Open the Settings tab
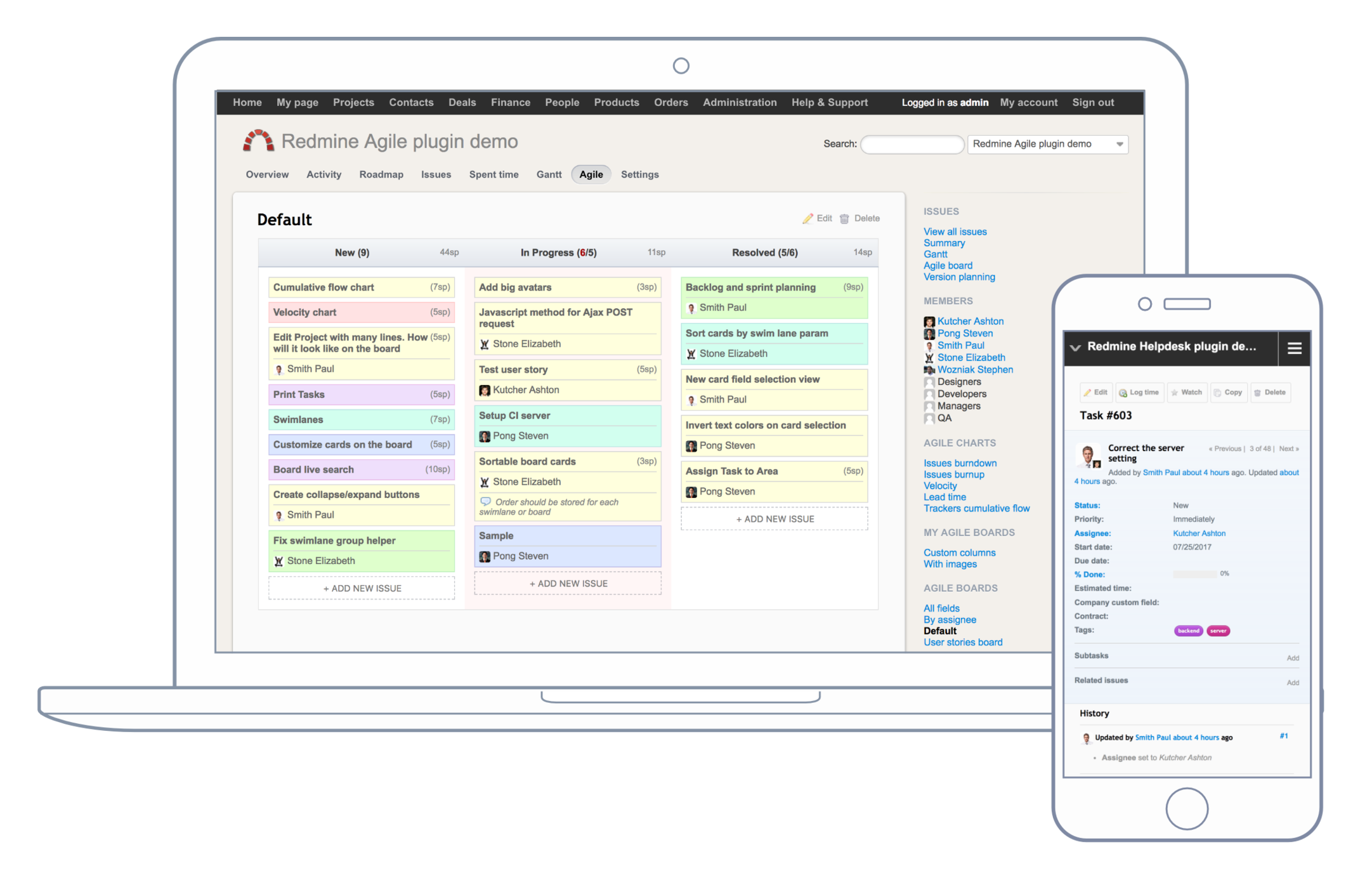The height and width of the screenshot is (892, 1372). point(639,174)
